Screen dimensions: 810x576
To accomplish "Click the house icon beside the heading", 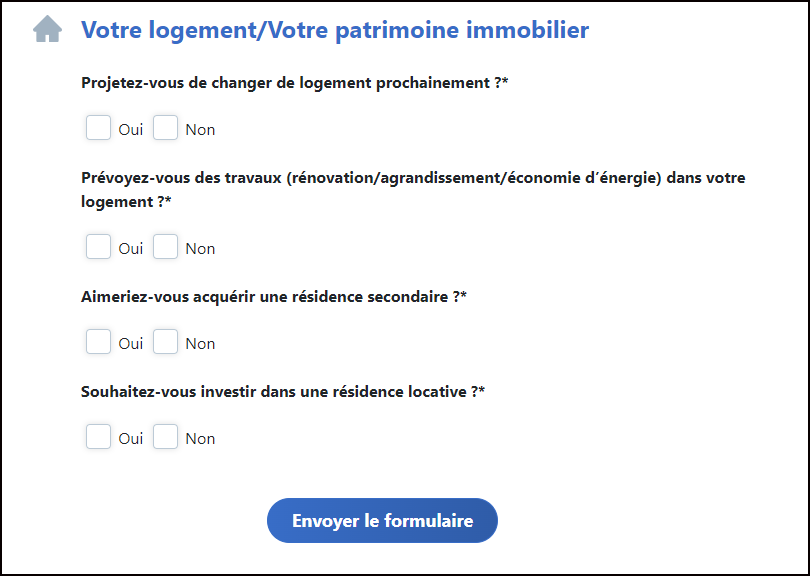I will [x=47, y=30].
